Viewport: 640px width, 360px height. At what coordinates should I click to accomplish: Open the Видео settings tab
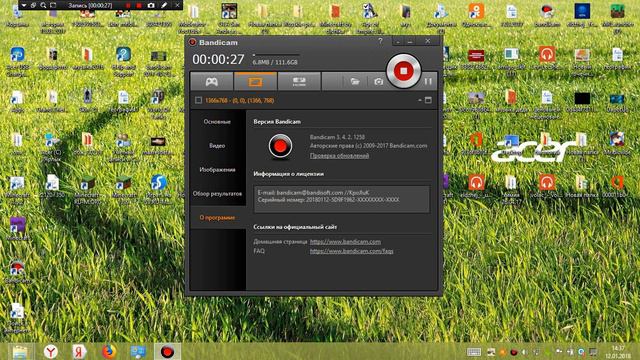click(217, 146)
